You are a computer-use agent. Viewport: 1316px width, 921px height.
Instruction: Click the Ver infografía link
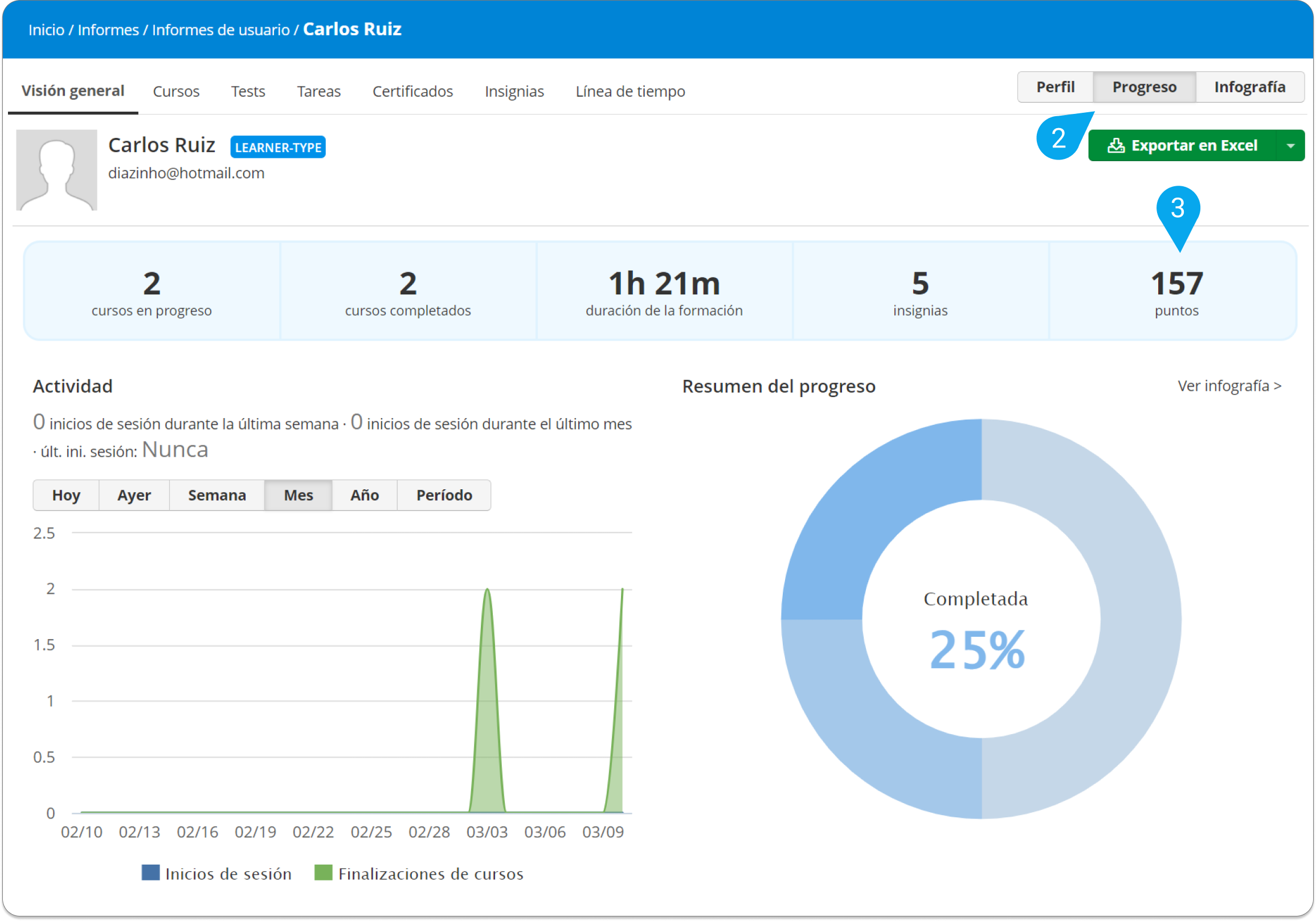[1229, 386]
